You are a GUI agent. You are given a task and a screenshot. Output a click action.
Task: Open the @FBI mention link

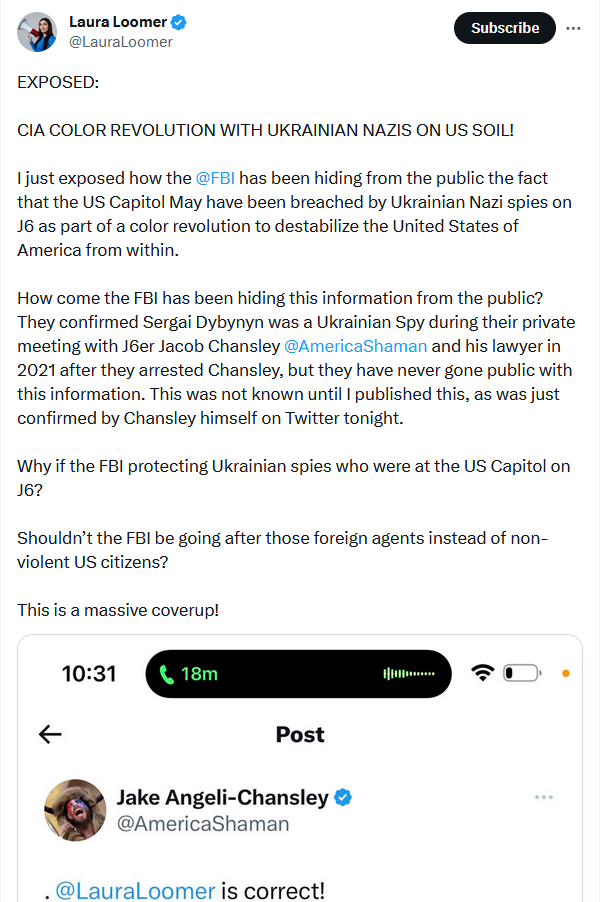(x=215, y=178)
